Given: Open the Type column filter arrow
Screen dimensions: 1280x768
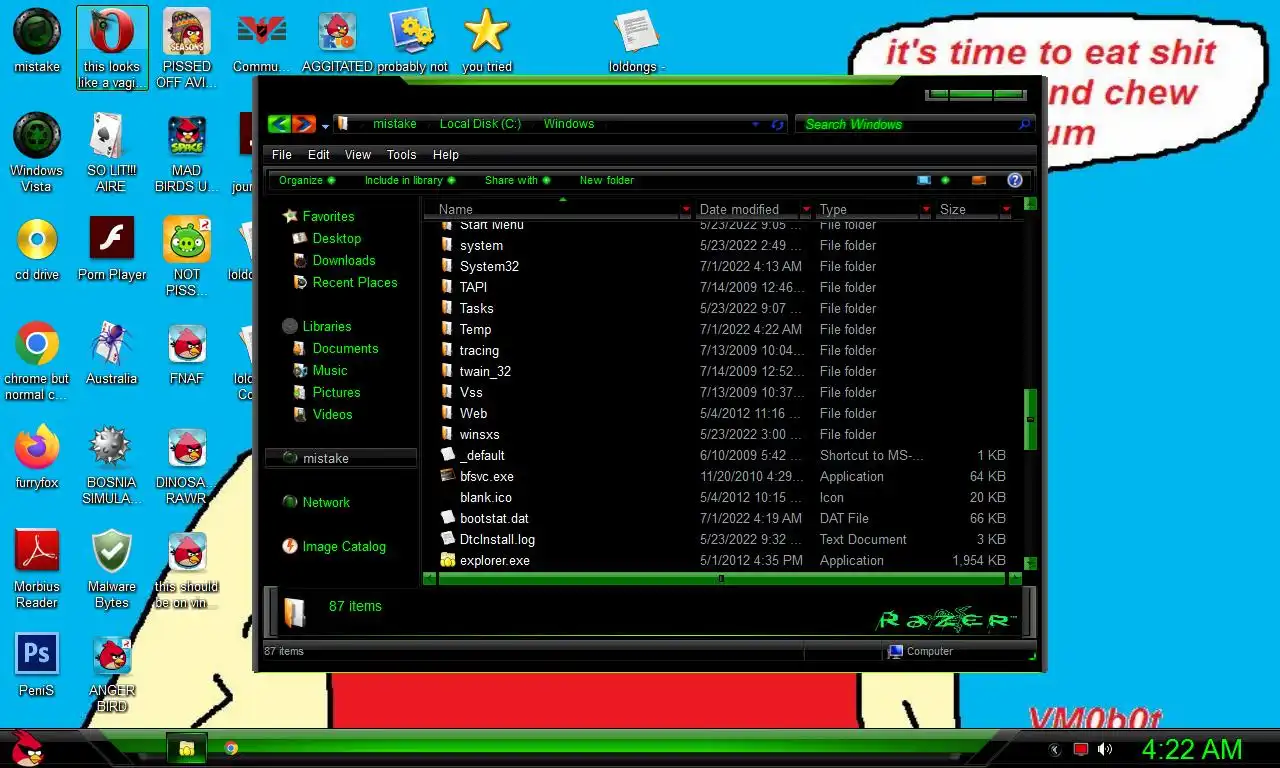Looking at the screenshot, I should point(926,210).
